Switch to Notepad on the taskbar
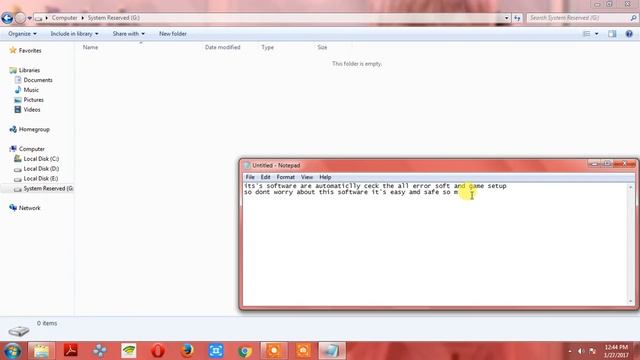Screen dimensions: 640x360 [332, 351]
